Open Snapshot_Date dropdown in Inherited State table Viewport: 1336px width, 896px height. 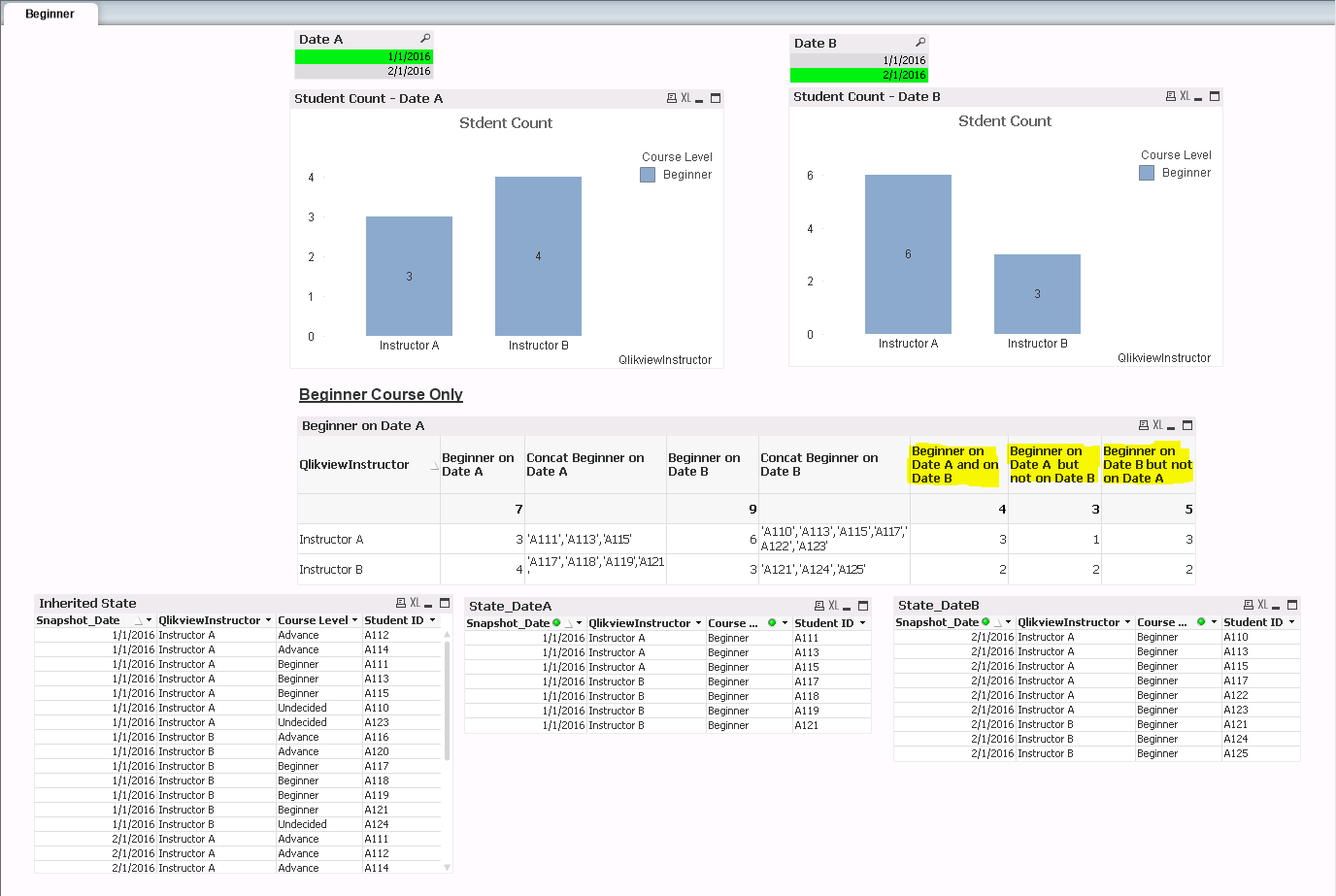[x=149, y=620]
